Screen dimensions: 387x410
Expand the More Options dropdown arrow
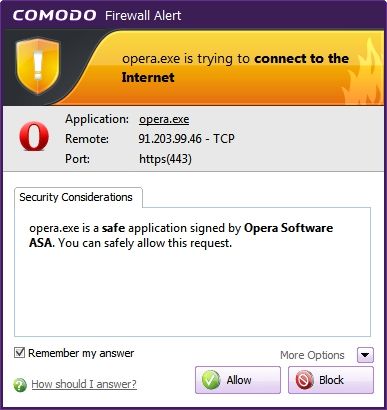[x=365, y=355]
